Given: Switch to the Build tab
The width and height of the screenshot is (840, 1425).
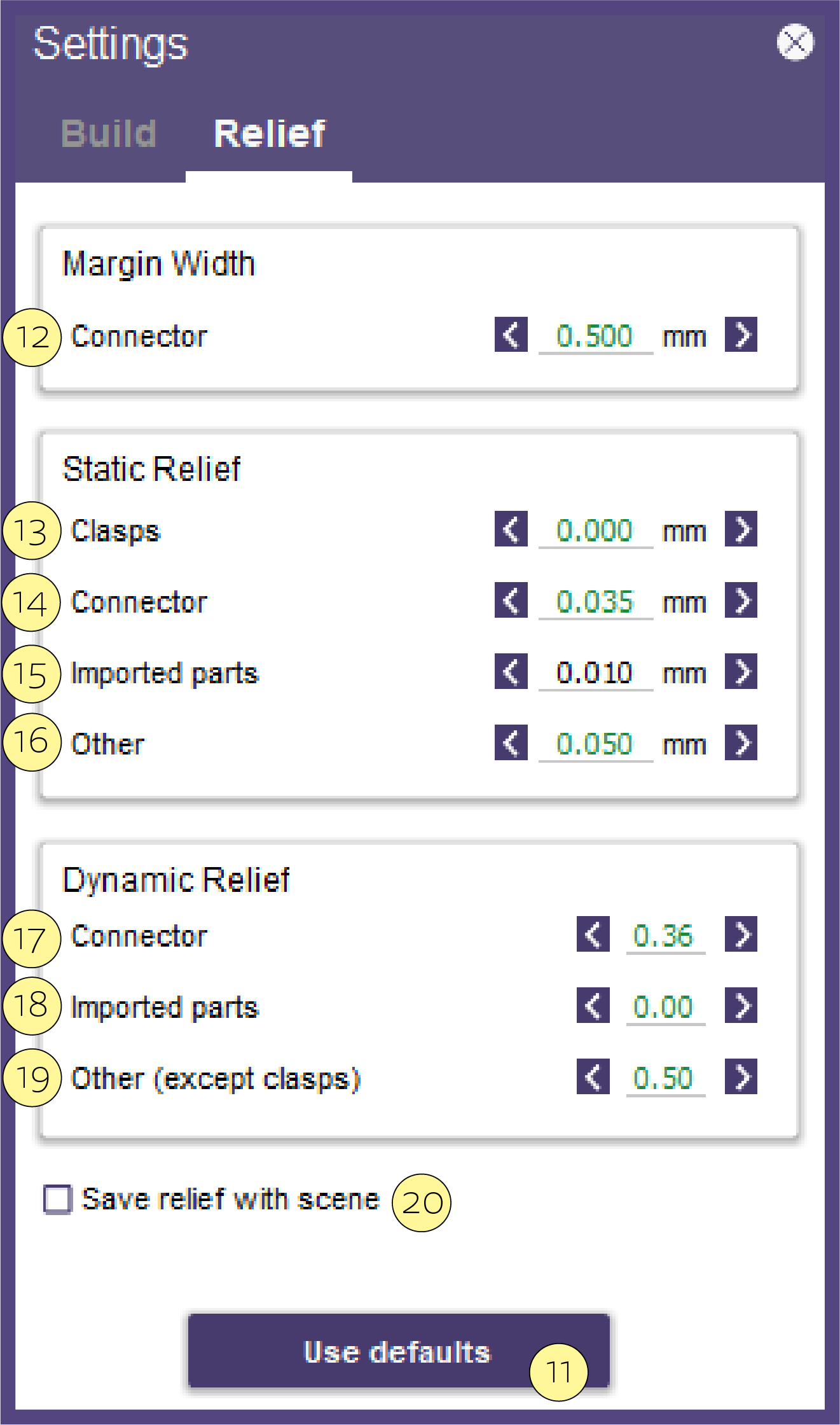Looking at the screenshot, I should pos(109,134).
